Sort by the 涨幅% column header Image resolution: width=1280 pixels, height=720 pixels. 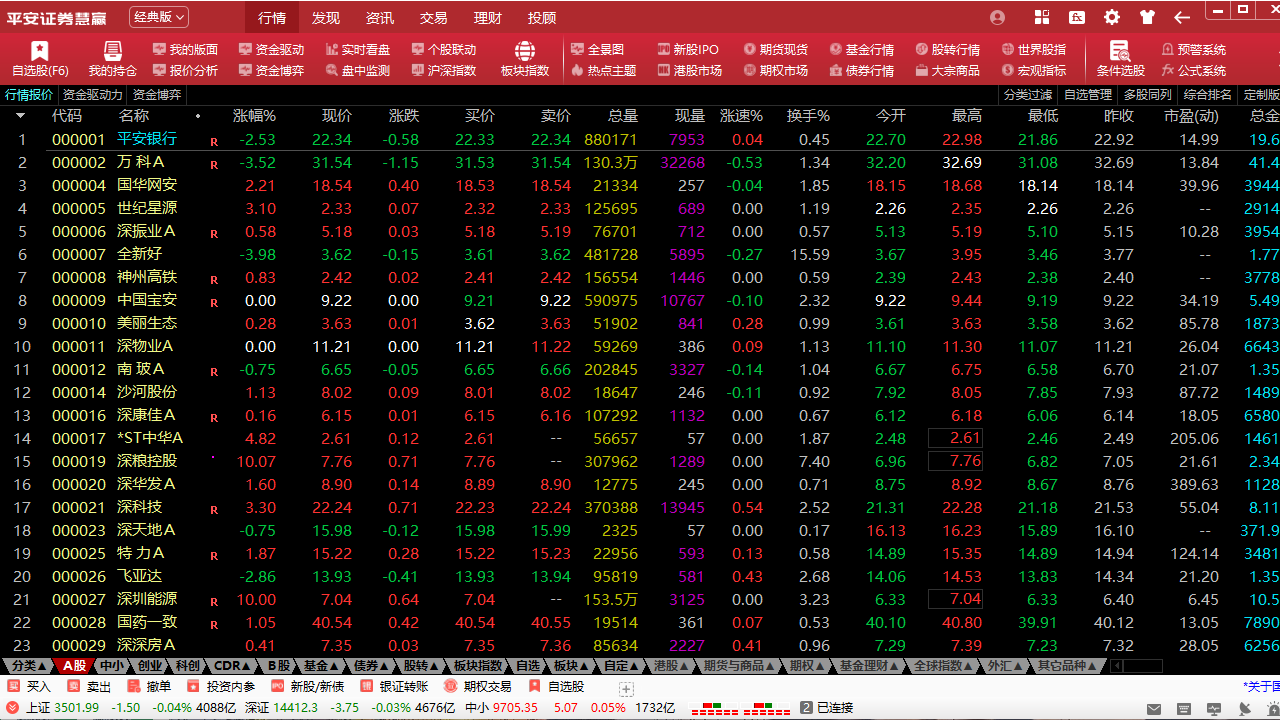[254, 116]
